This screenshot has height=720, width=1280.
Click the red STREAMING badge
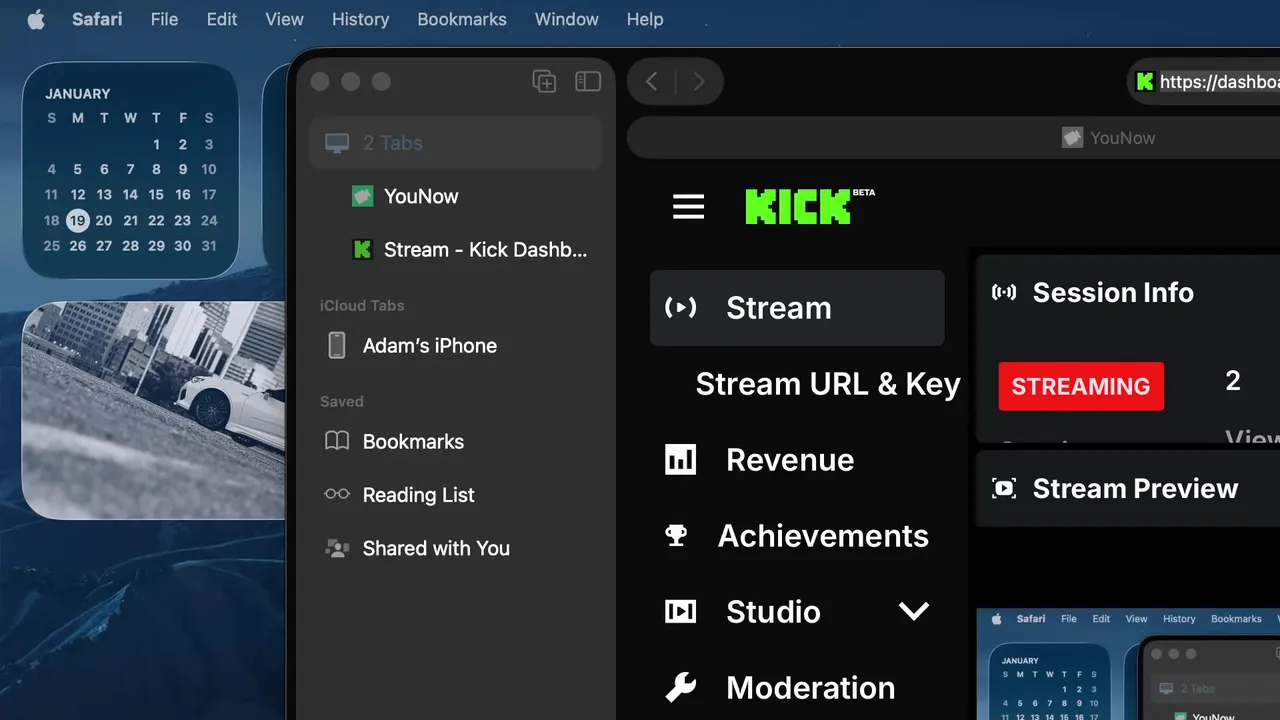click(1081, 386)
